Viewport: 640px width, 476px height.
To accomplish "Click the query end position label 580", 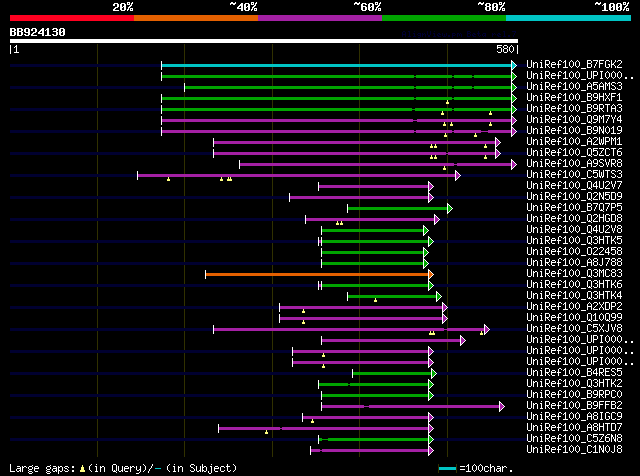I will 505,49.
